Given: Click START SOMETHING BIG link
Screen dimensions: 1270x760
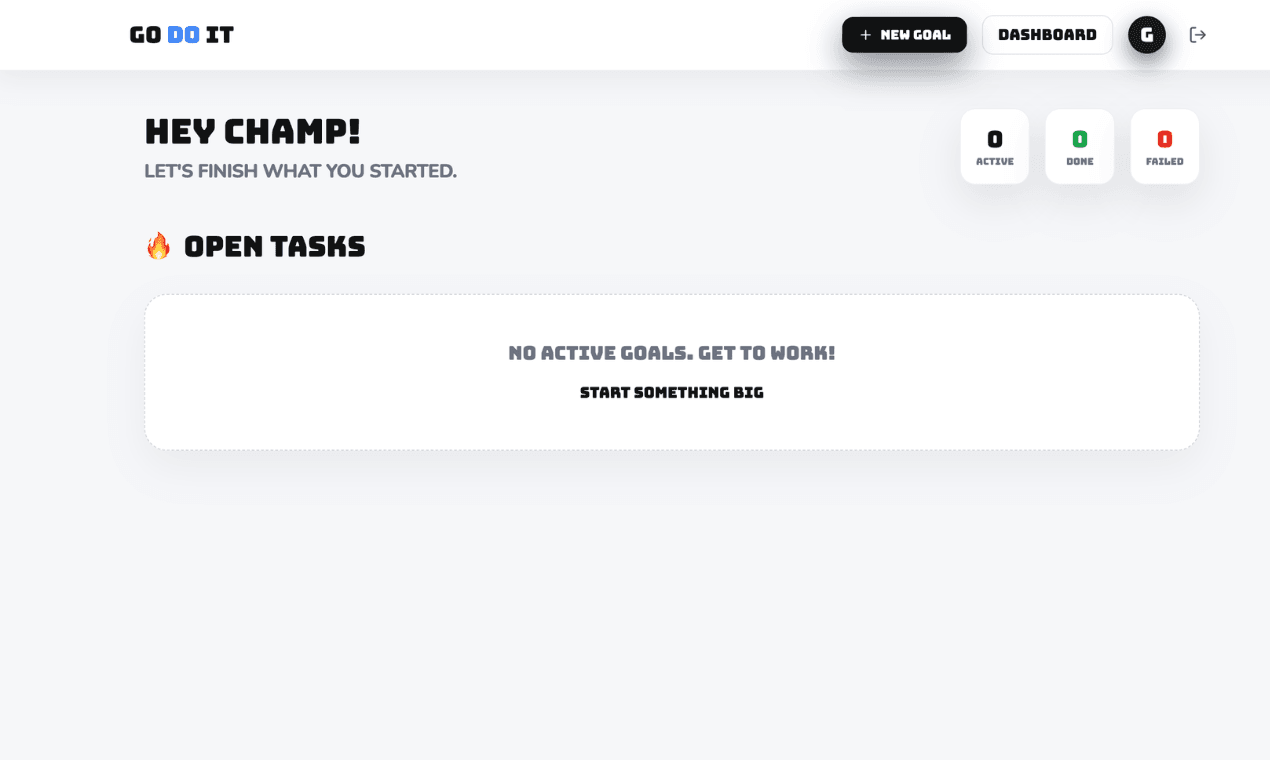Looking at the screenshot, I should click(x=671, y=392).
